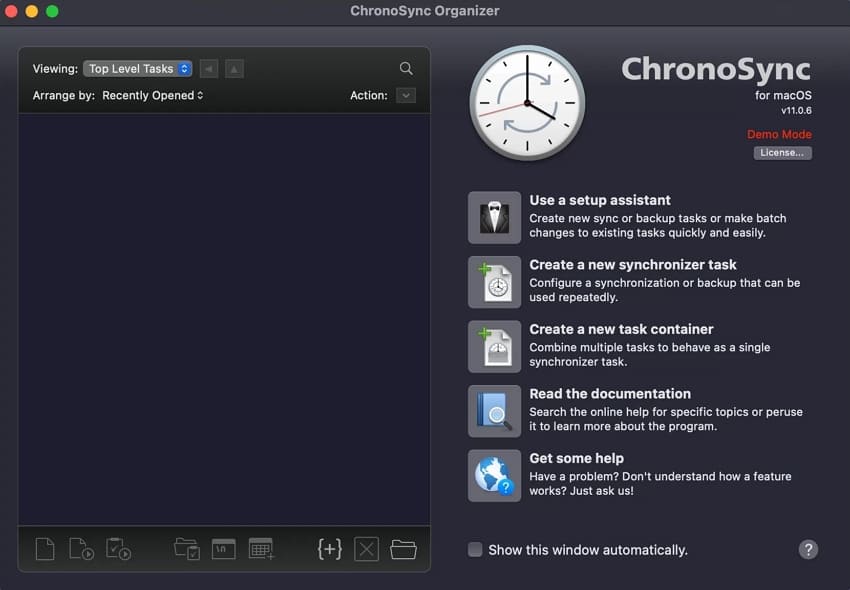This screenshot has height=590, width=850.
Task: Click the back arrow navigation button
Action: [209, 69]
